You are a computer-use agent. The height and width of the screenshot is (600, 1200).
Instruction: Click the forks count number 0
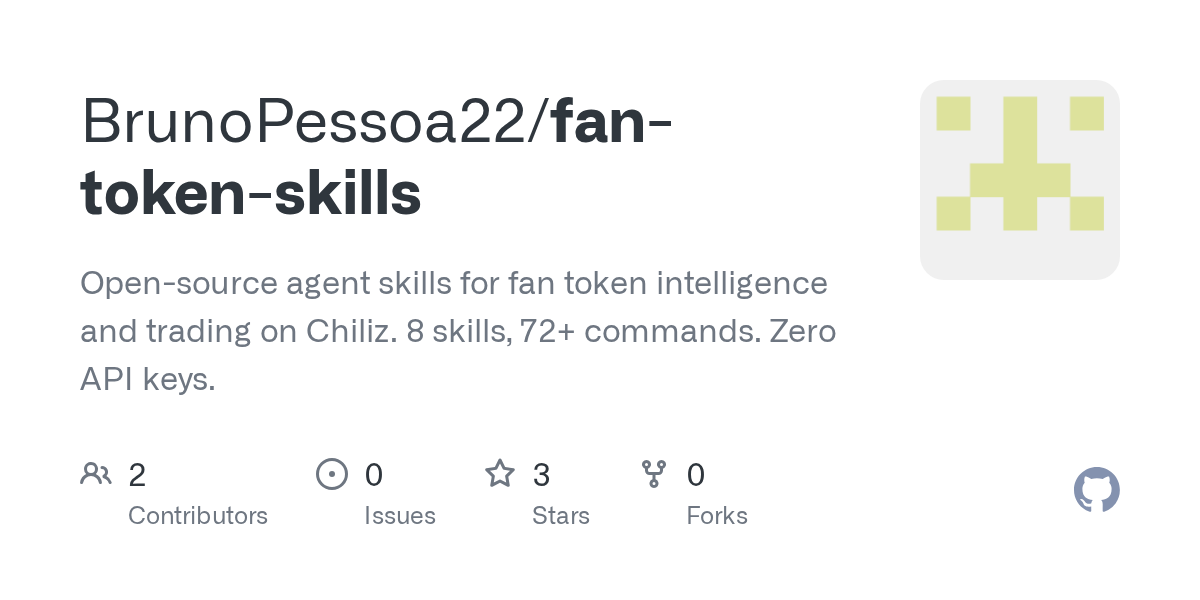(x=696, y=475)
